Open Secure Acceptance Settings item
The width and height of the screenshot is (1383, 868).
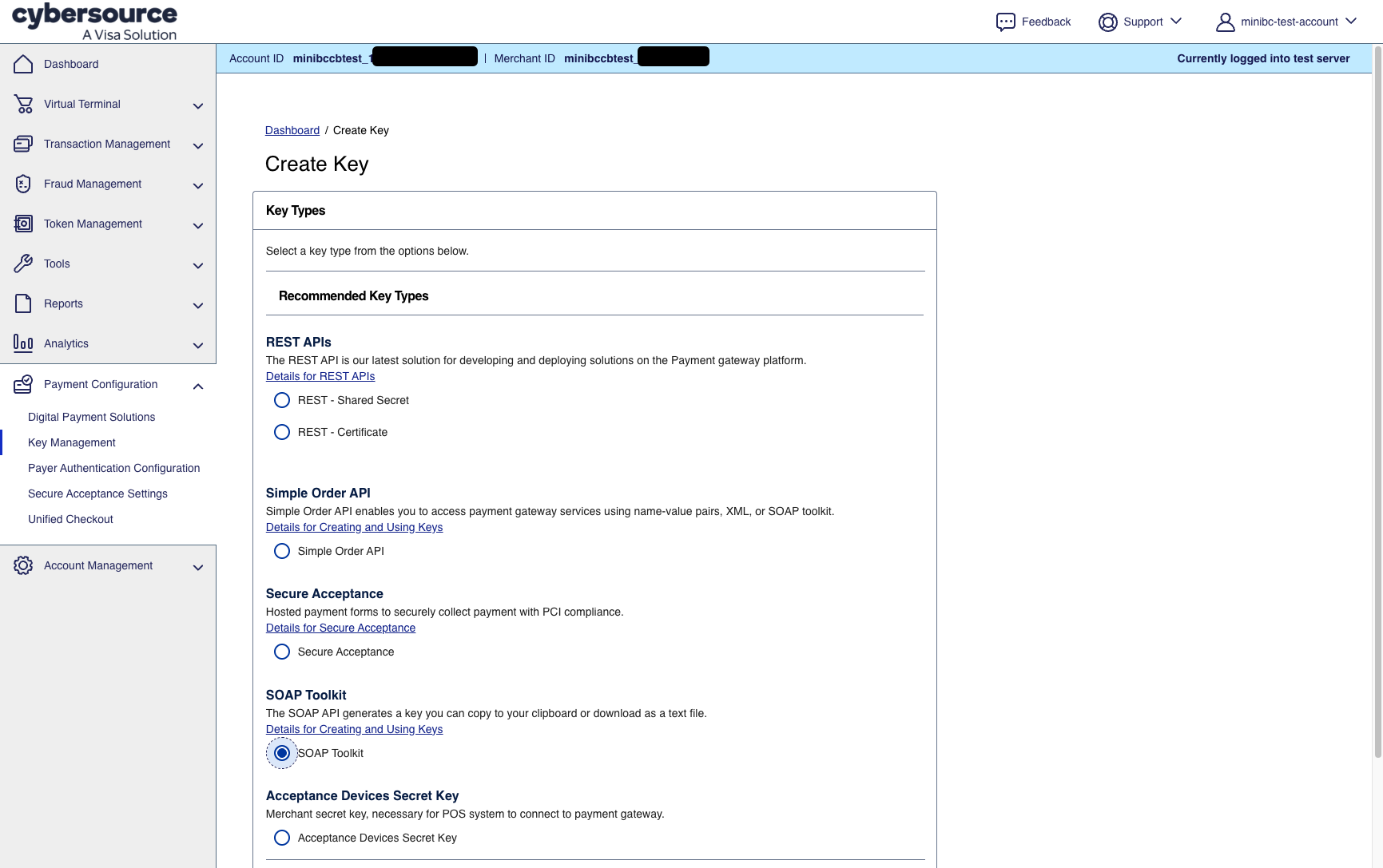pos(98,493)
